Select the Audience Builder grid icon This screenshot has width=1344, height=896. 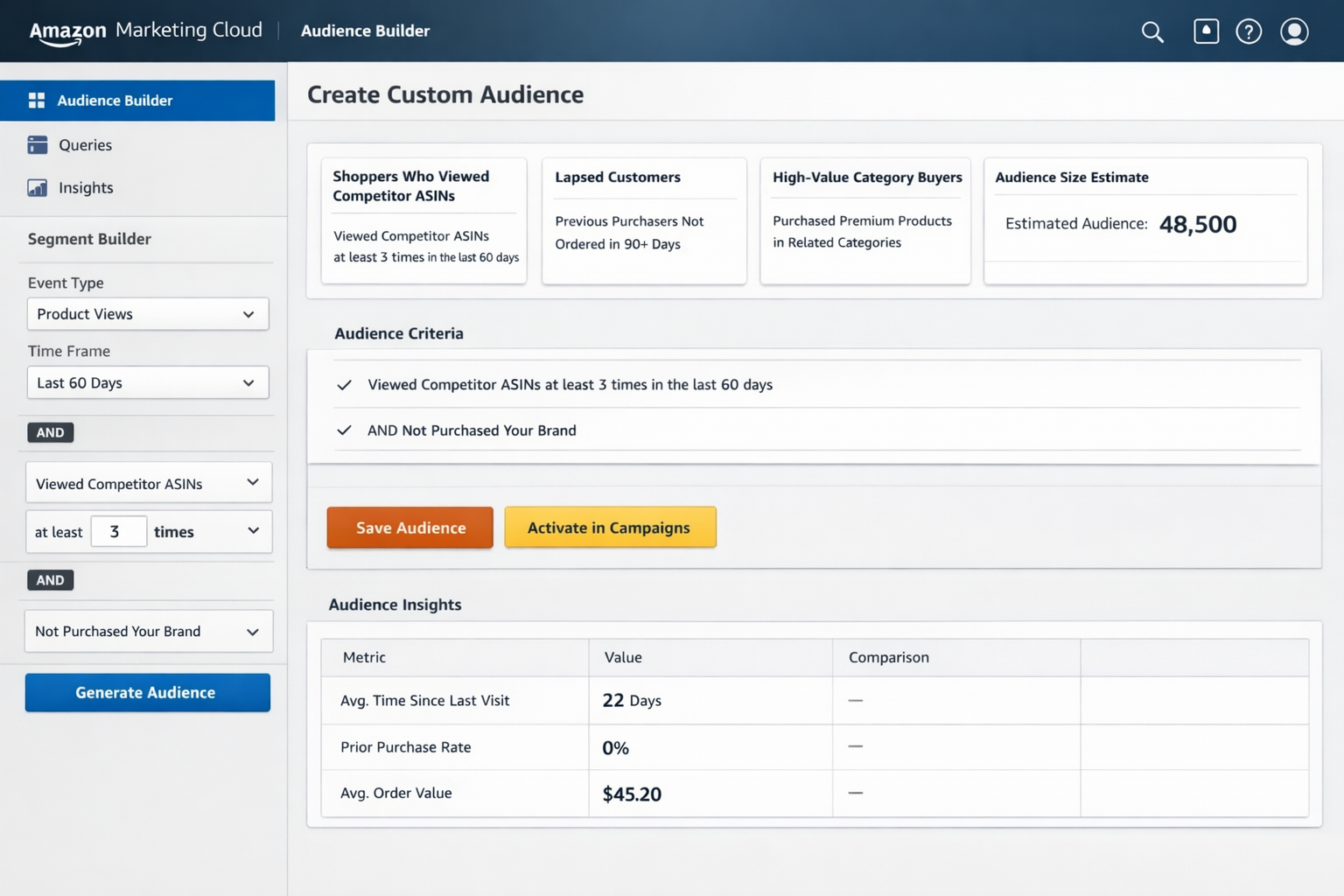[x=37, y=100]
